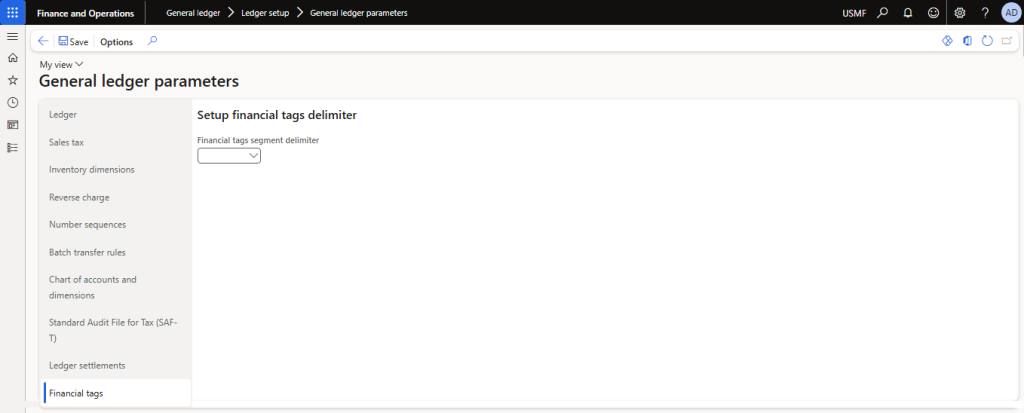1024x413 pixels.
Task: Switch to the Number sequences tab
Action: pos(87,224)
